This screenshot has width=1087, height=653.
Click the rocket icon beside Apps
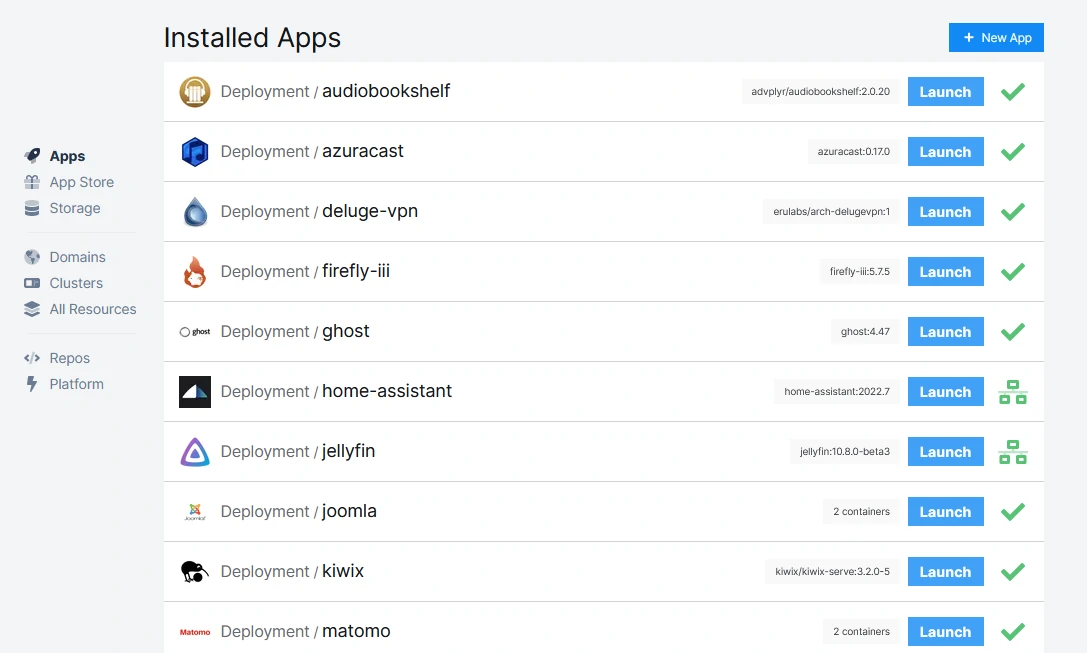click(x=32, y=156)
